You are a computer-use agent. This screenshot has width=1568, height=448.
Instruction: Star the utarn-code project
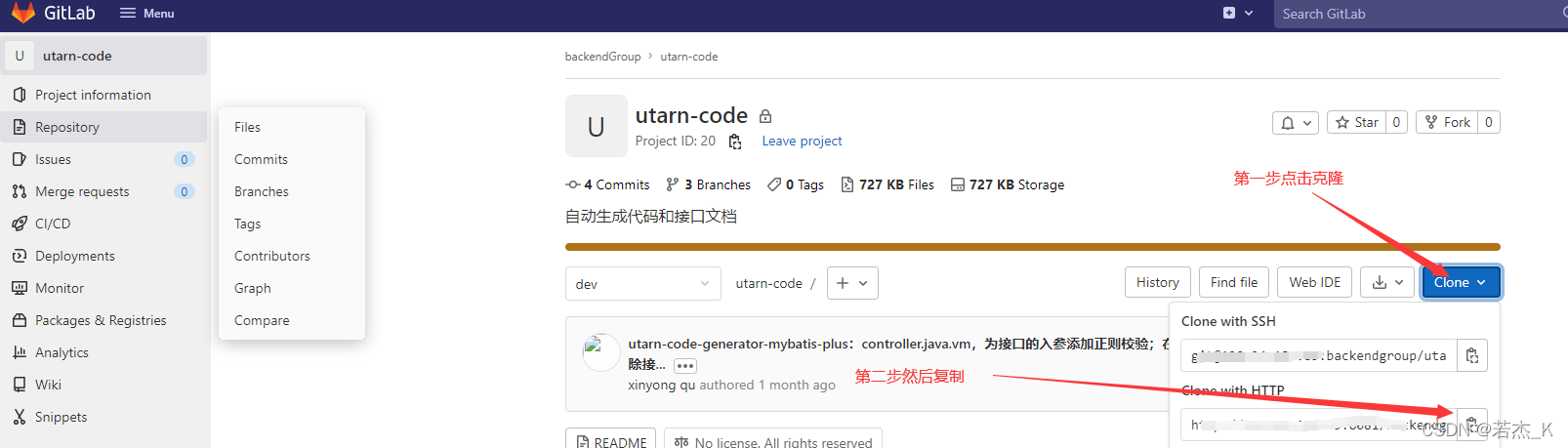coord(1356,122)
